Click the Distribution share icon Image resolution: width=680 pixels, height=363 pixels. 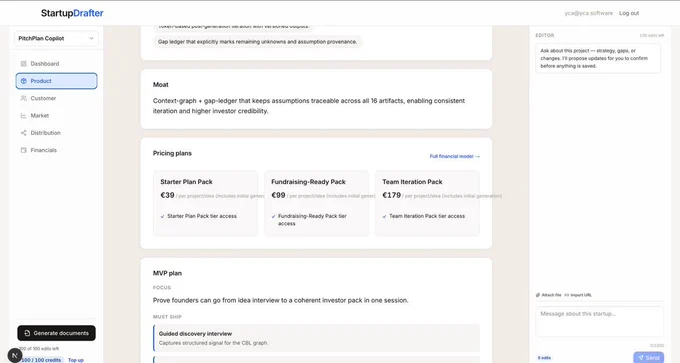click(x=23, y=133)
